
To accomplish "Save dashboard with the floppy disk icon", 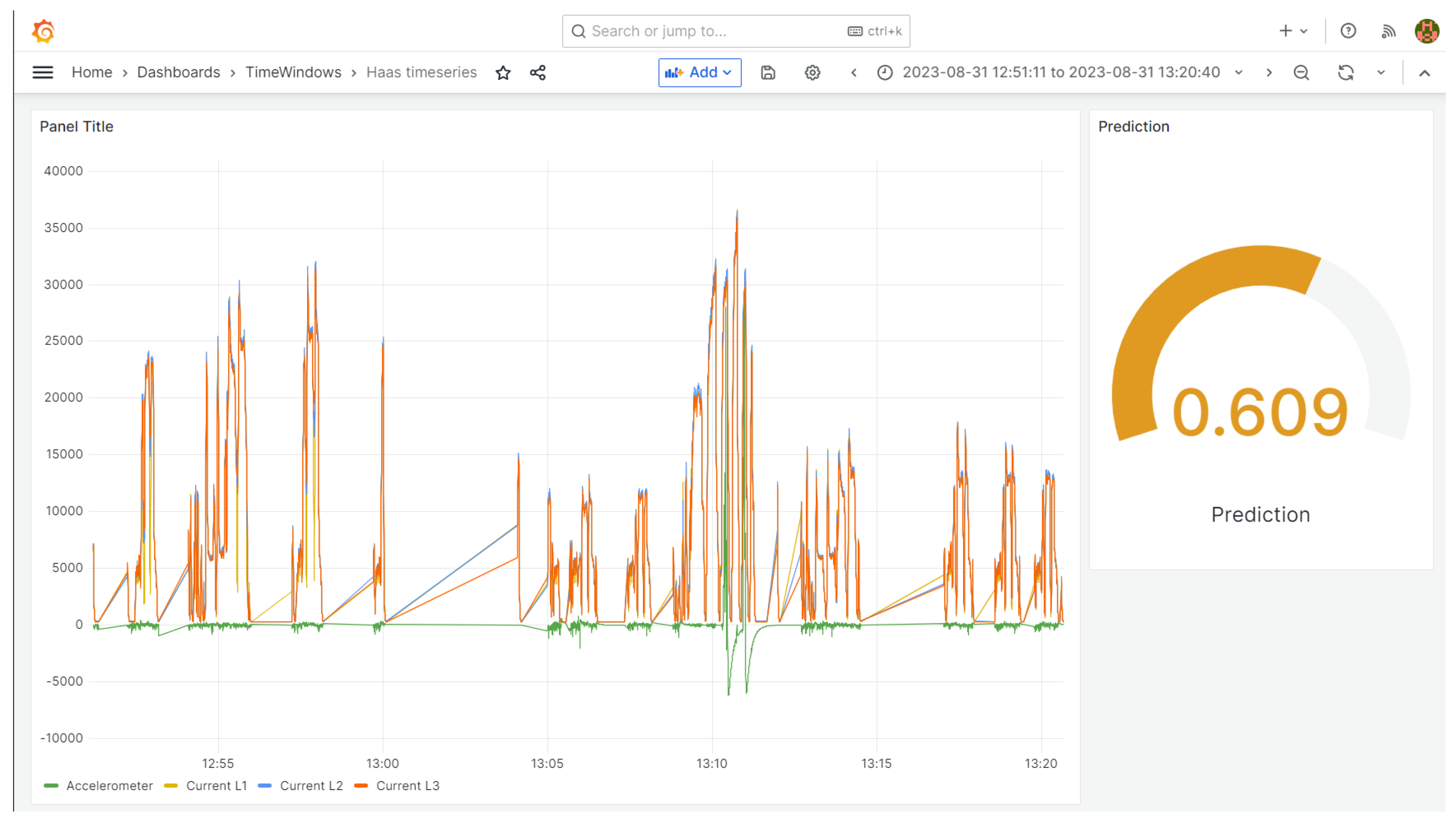I will (x=768, y=73).
